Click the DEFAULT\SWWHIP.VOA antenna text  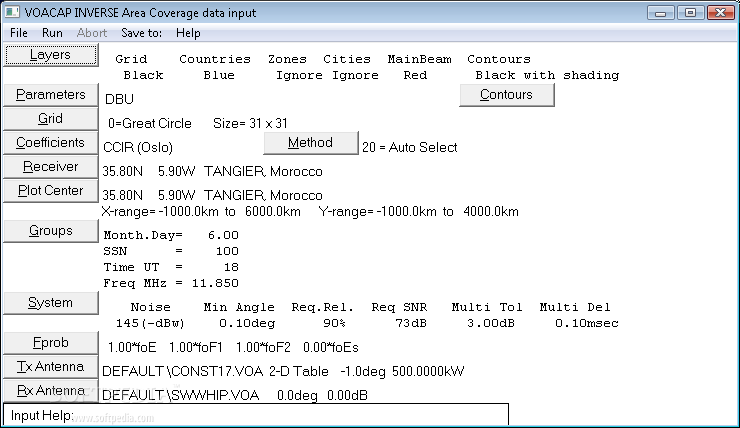[x=180, y=395]
